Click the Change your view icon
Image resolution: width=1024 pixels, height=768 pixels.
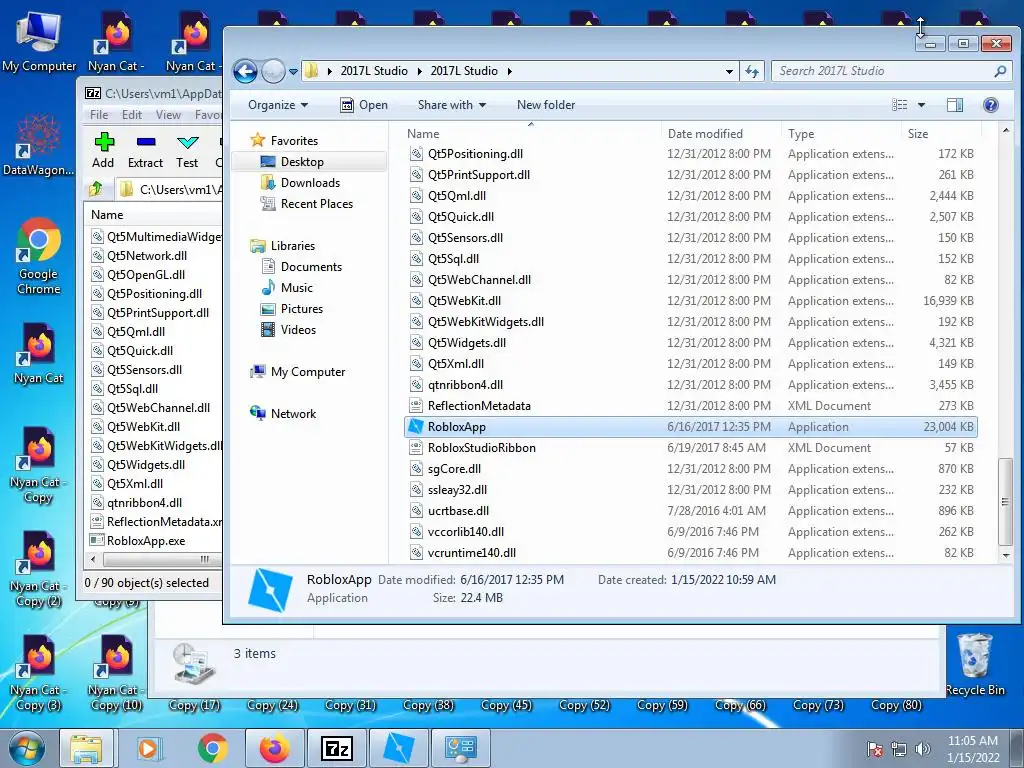coord(899,105)
